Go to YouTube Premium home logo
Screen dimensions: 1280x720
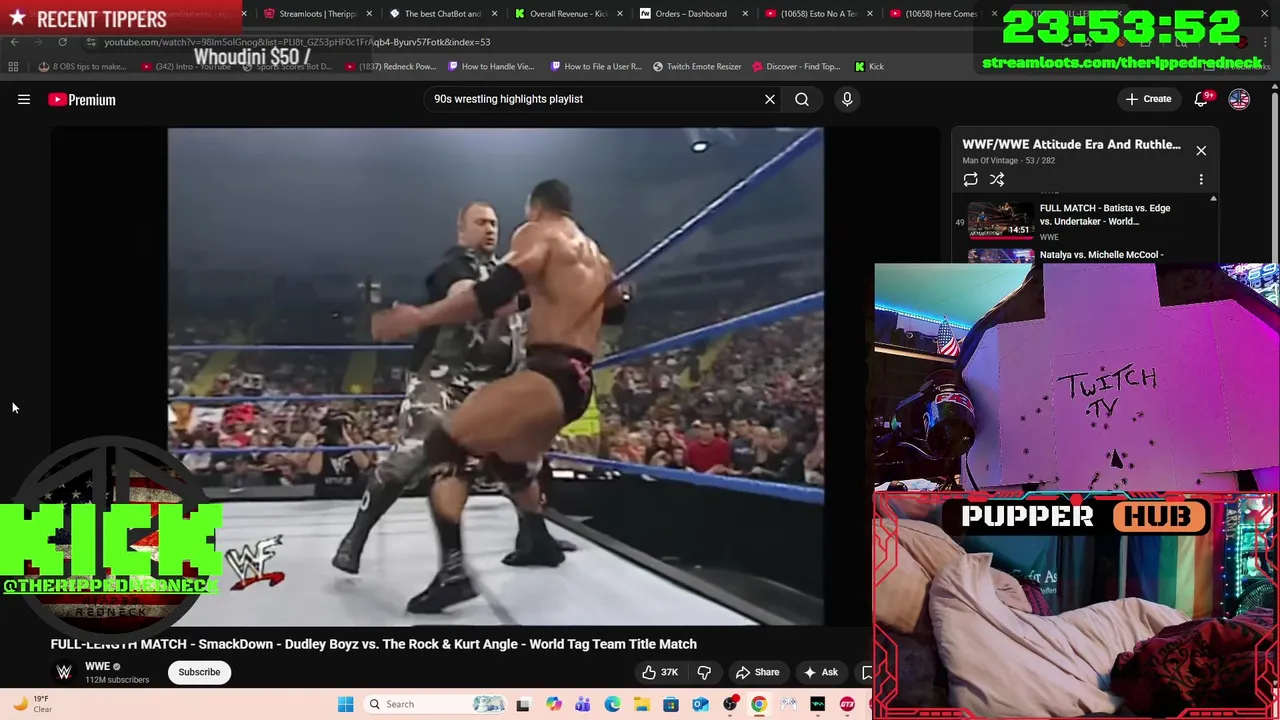click(x=82, y=99)
